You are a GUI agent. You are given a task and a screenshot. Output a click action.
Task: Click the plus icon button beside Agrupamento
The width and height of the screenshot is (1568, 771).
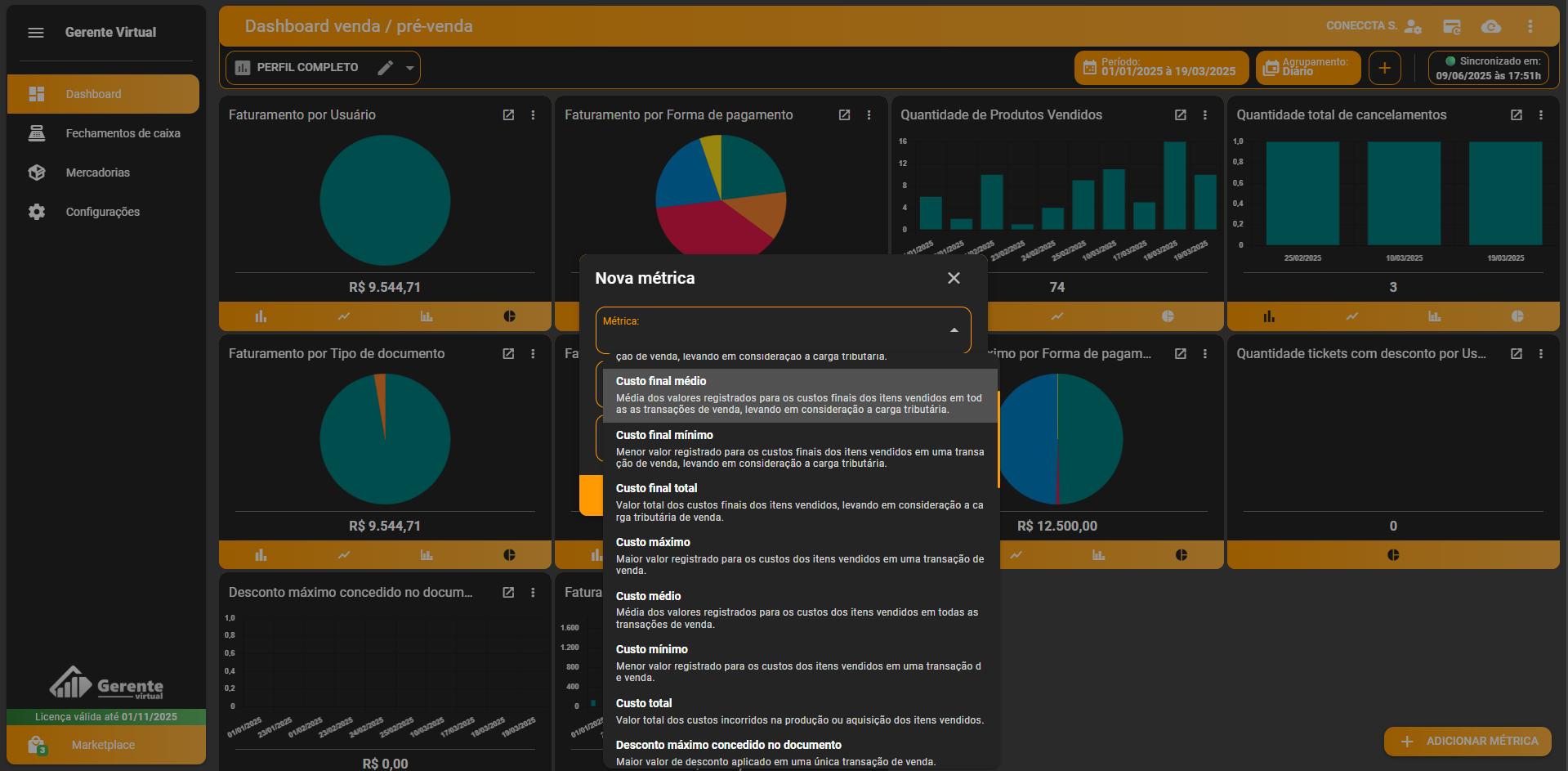(x=1384, y=68)
